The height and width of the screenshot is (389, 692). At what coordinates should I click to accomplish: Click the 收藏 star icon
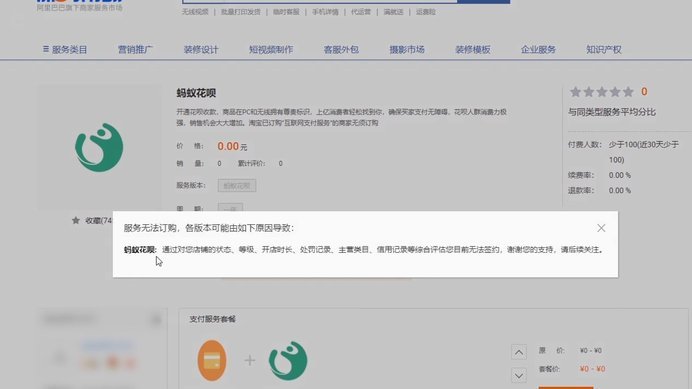[76, 220]
